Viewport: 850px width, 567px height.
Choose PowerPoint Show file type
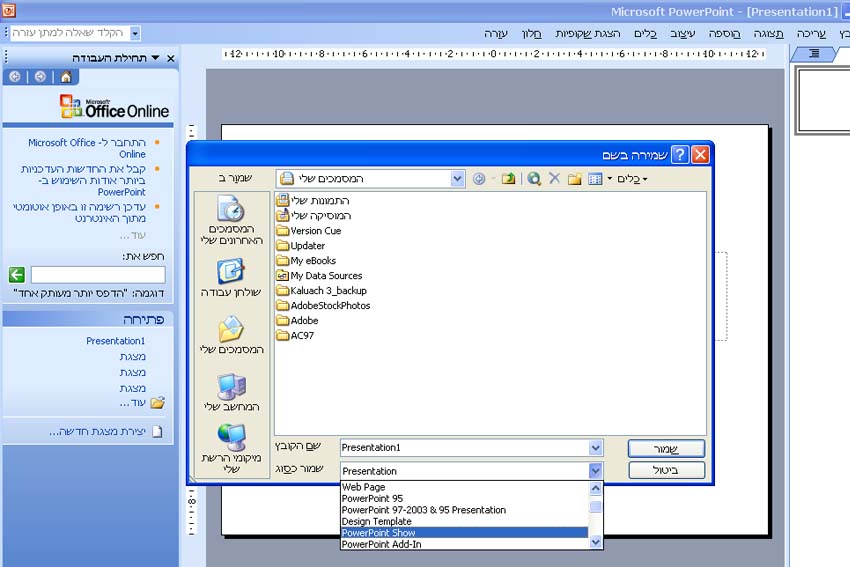(464, 533)
